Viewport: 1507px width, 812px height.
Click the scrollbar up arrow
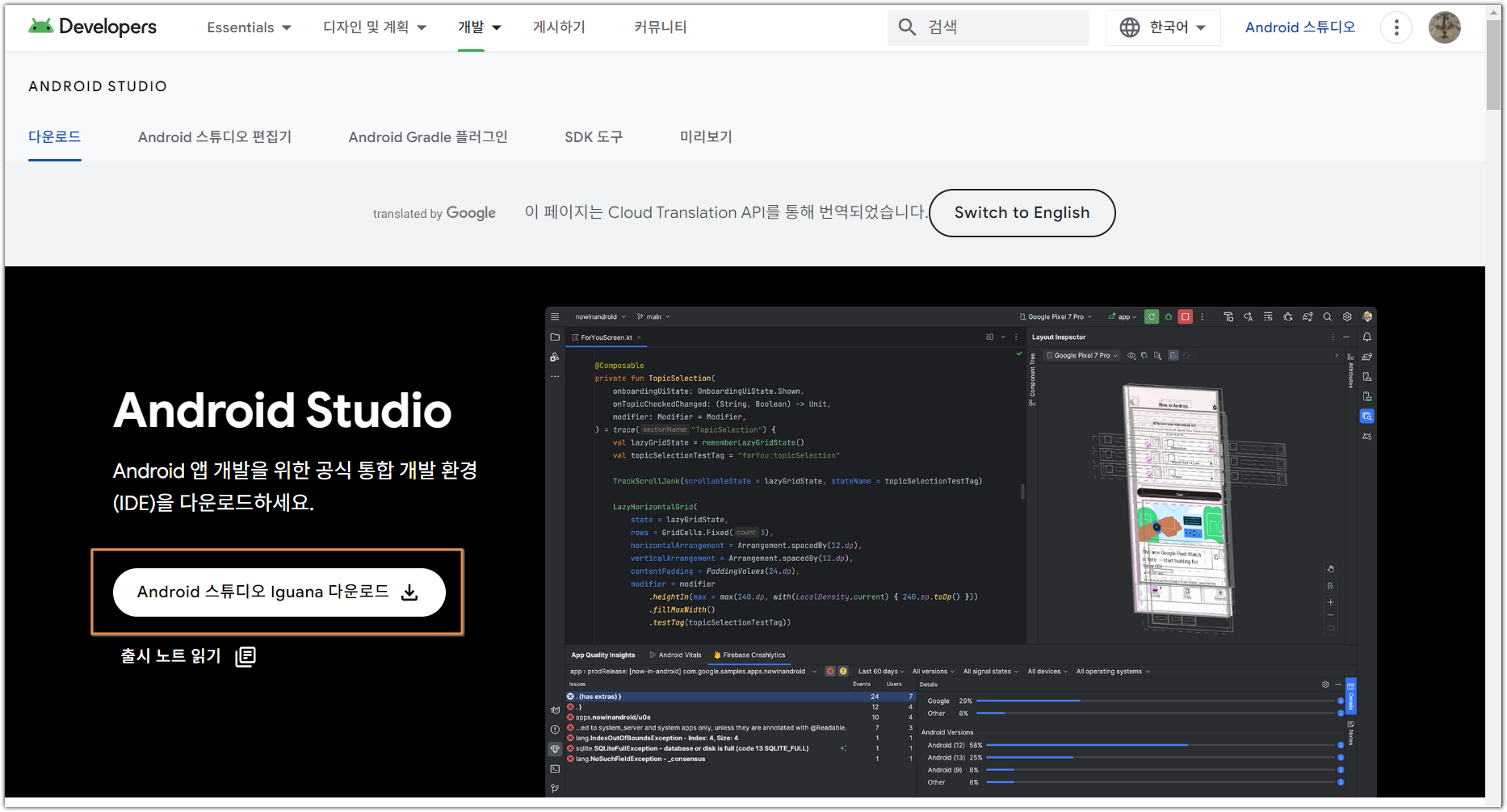pos(1494,12)
